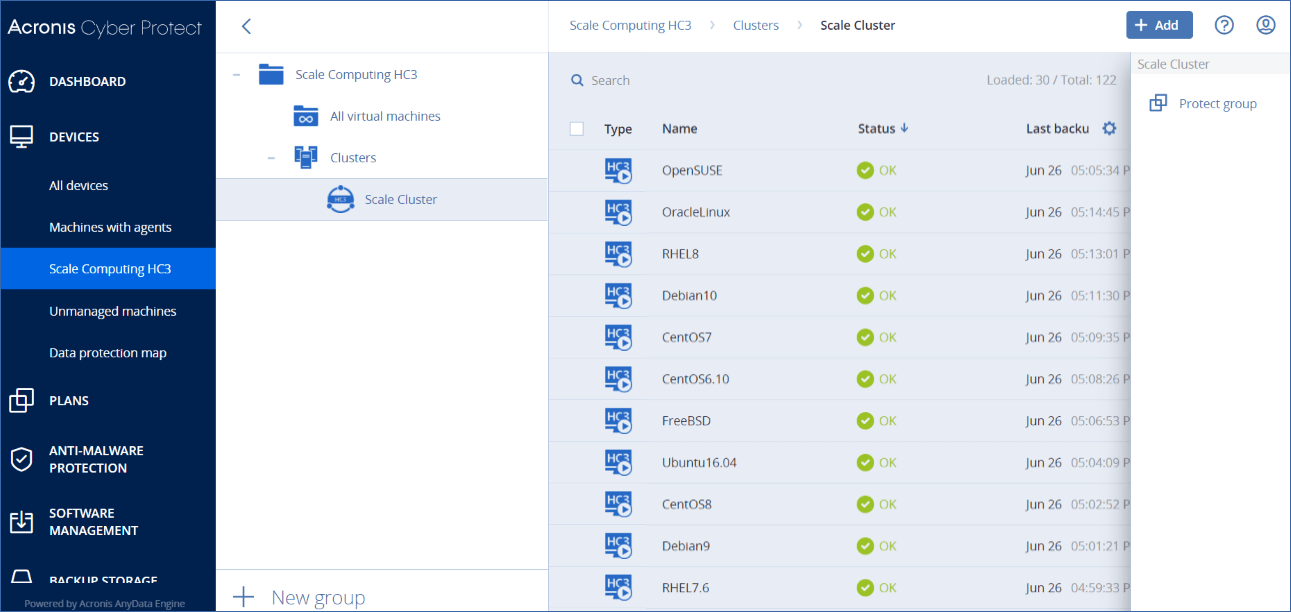Select Scale Computing HC3 sidebar item
This screenshot has width=1291, height=612.
tap(110, 269)
